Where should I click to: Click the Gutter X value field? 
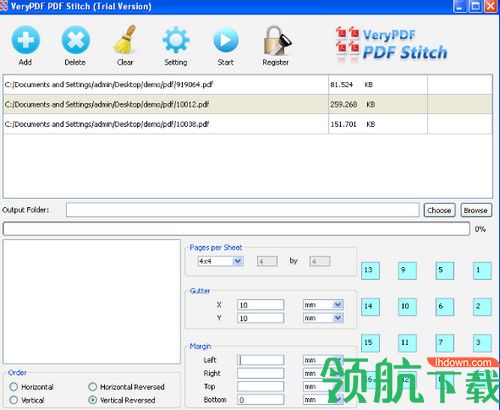(x=260, y=305)
